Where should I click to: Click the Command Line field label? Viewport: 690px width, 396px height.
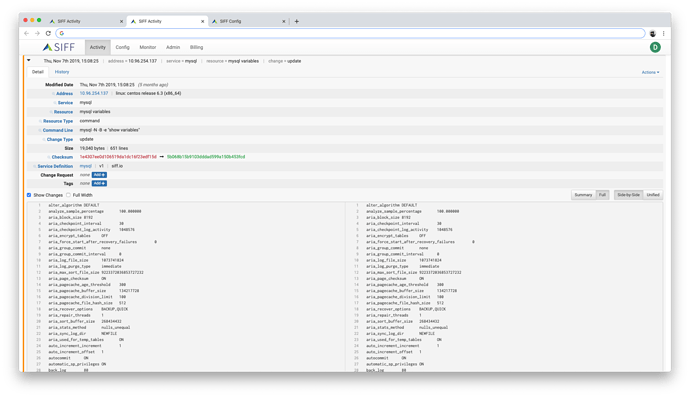click(x=58, y=130)
